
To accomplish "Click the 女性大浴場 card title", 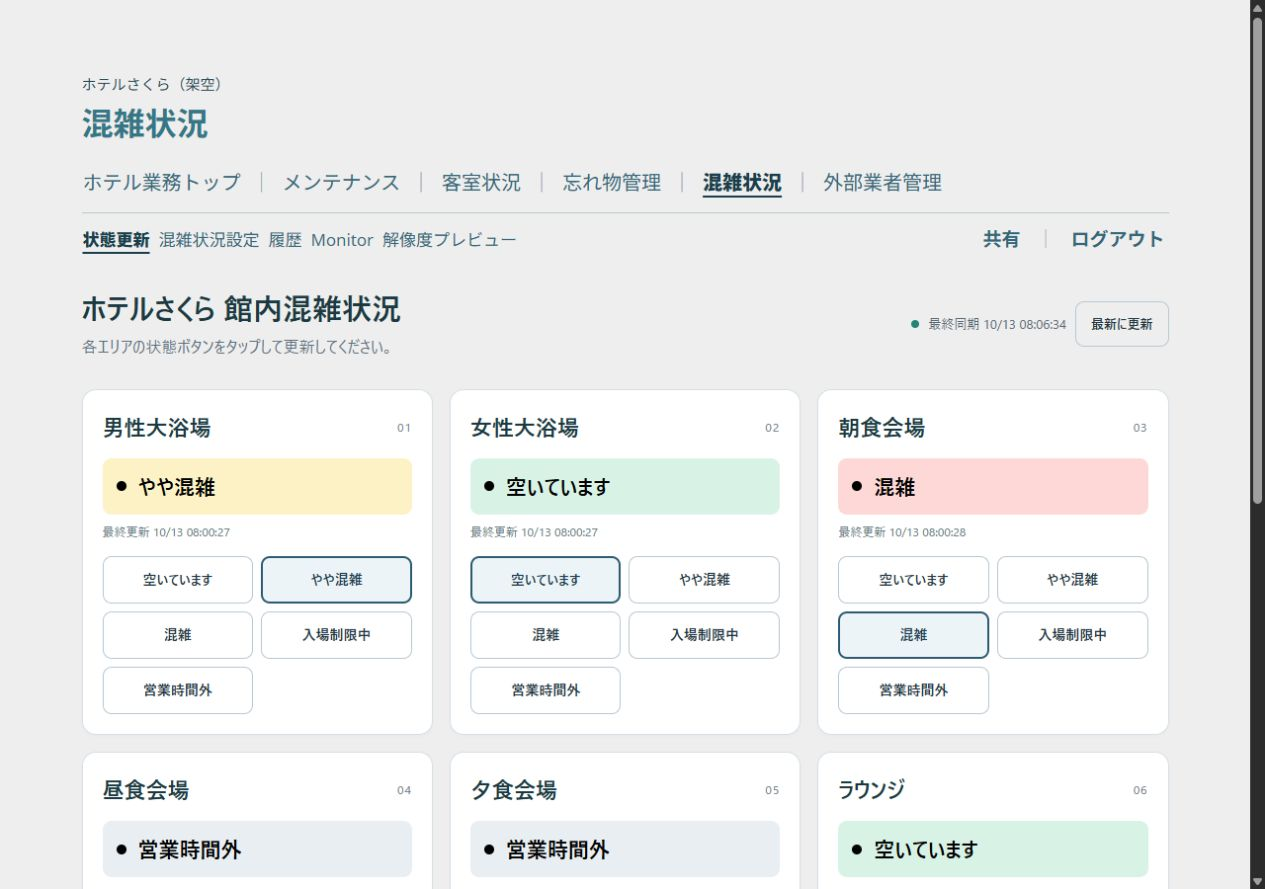I will pos(524,428).
